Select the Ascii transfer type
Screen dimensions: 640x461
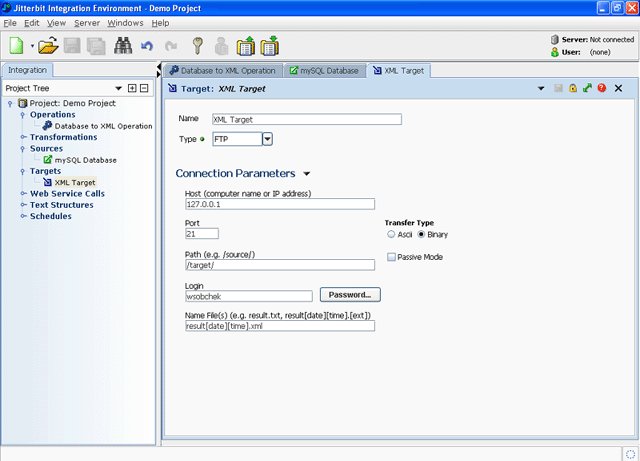point(391,234)
